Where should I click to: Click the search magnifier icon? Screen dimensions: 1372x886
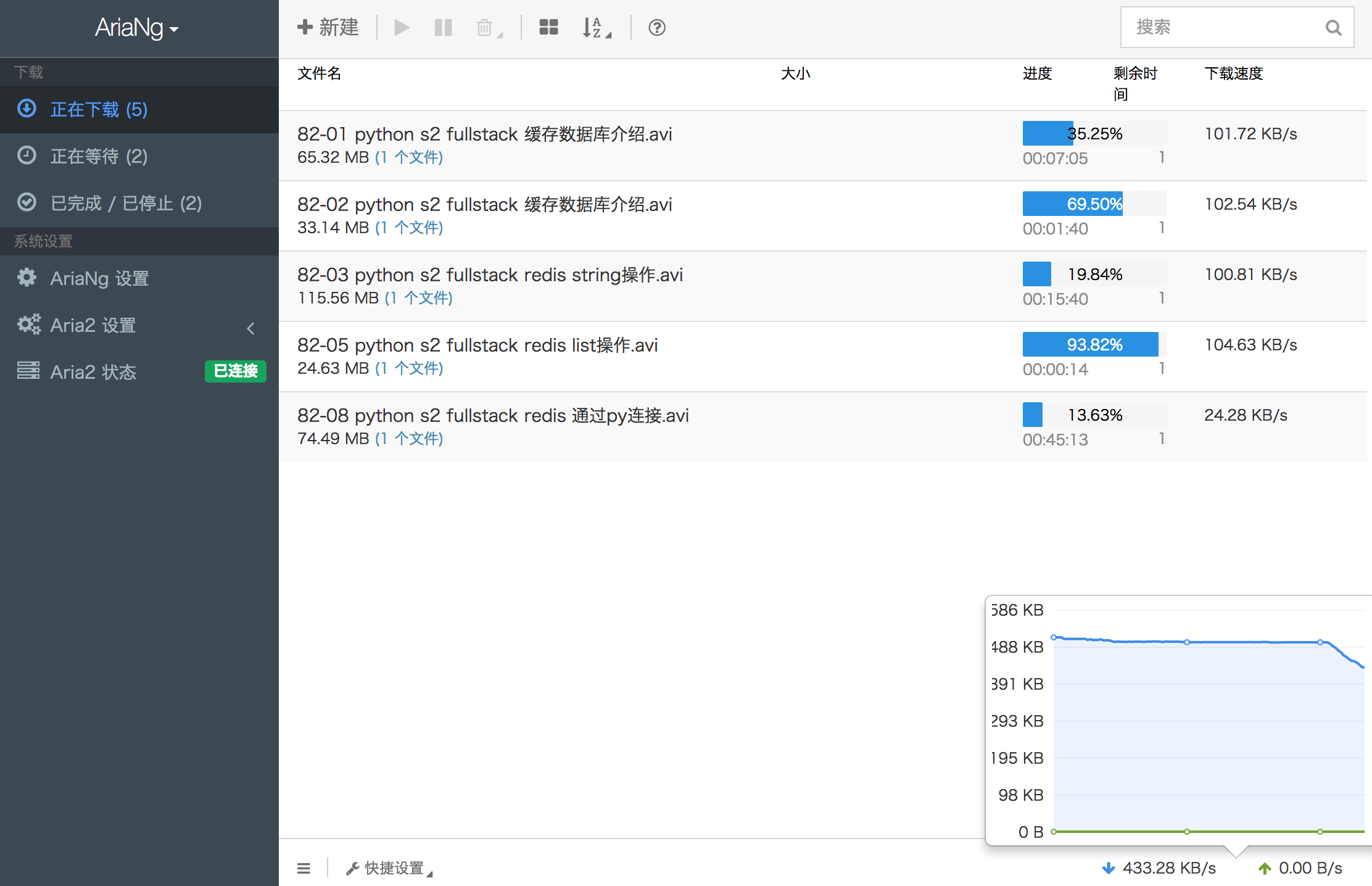pyautogui.click(x=1333, y=28)
